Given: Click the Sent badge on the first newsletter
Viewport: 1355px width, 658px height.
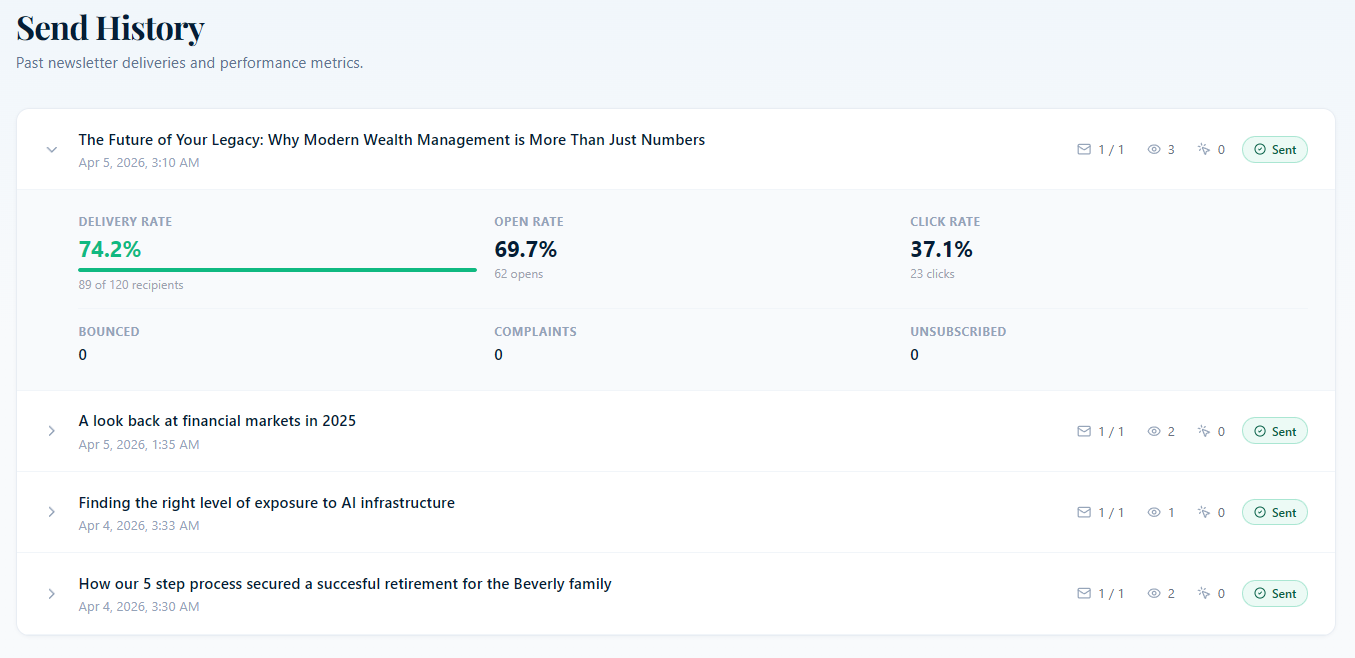Looking at the screenshot, I should [x=1275, y=150].
